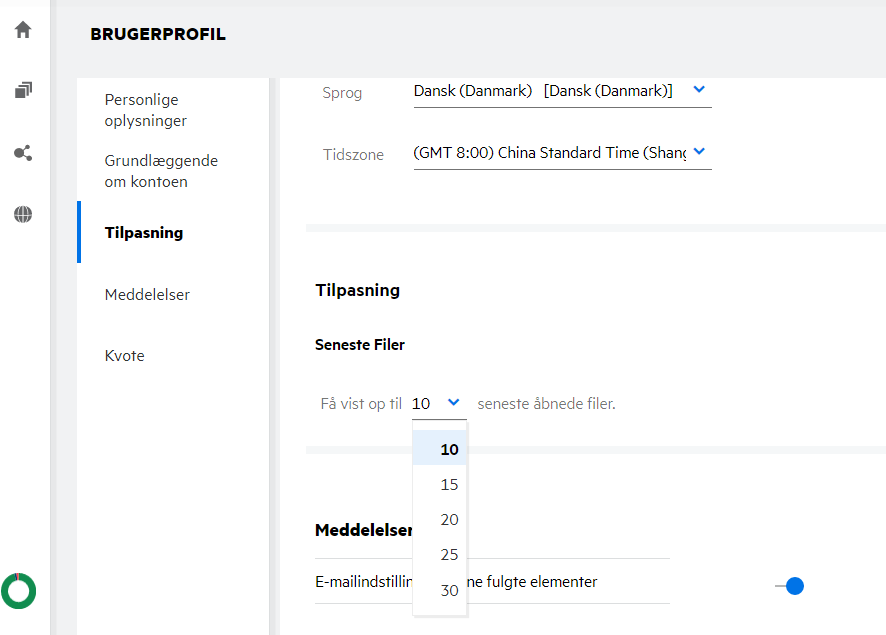
Task: Choose 20 recent files option
Action: click(449, 520)
